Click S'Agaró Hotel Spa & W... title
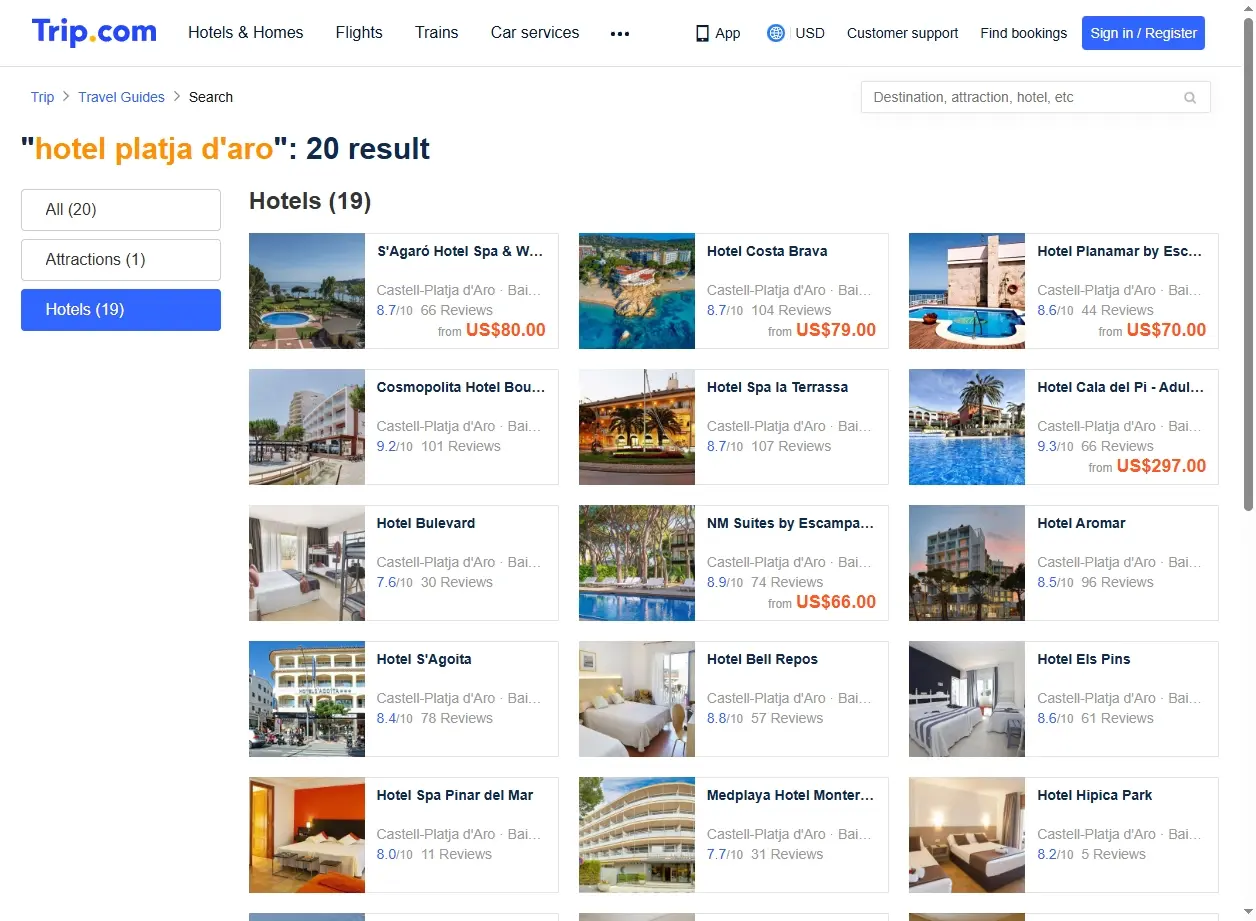The image size is (1256, 921). coord(460,251)
